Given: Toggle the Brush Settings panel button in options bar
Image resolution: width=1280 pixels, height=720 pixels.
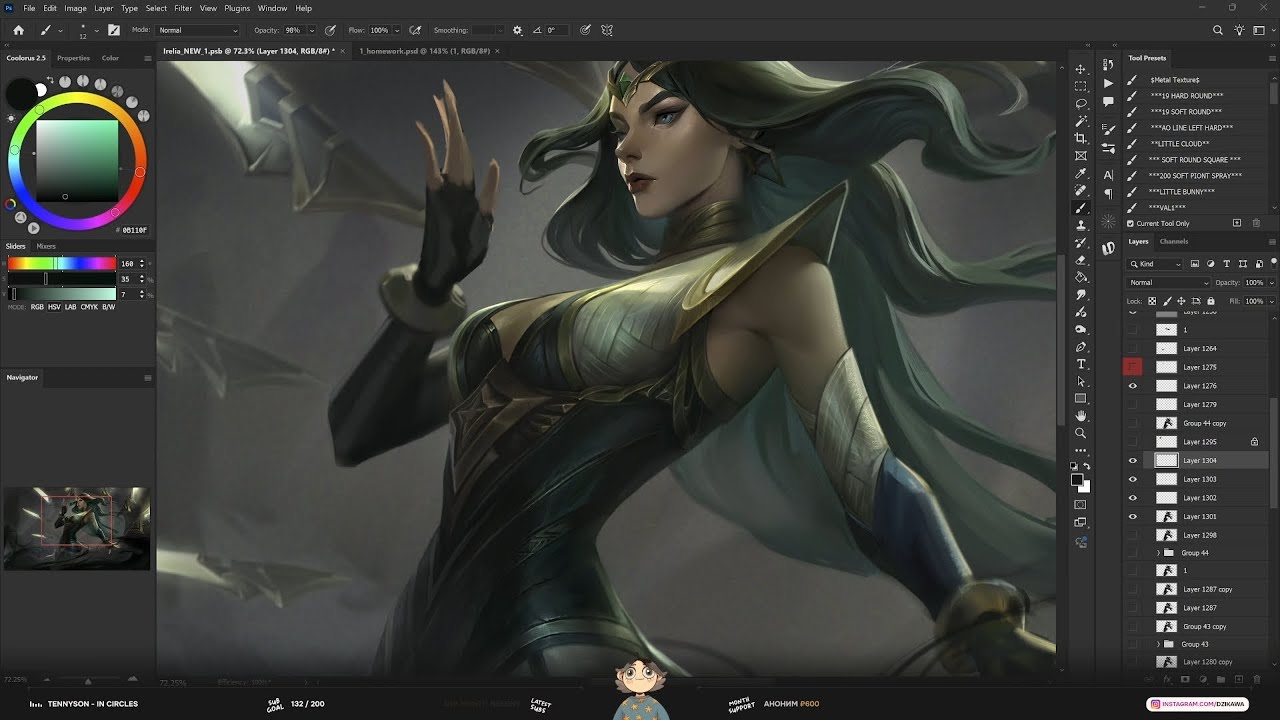Looking at the screenshot, I should pos(114,31).
